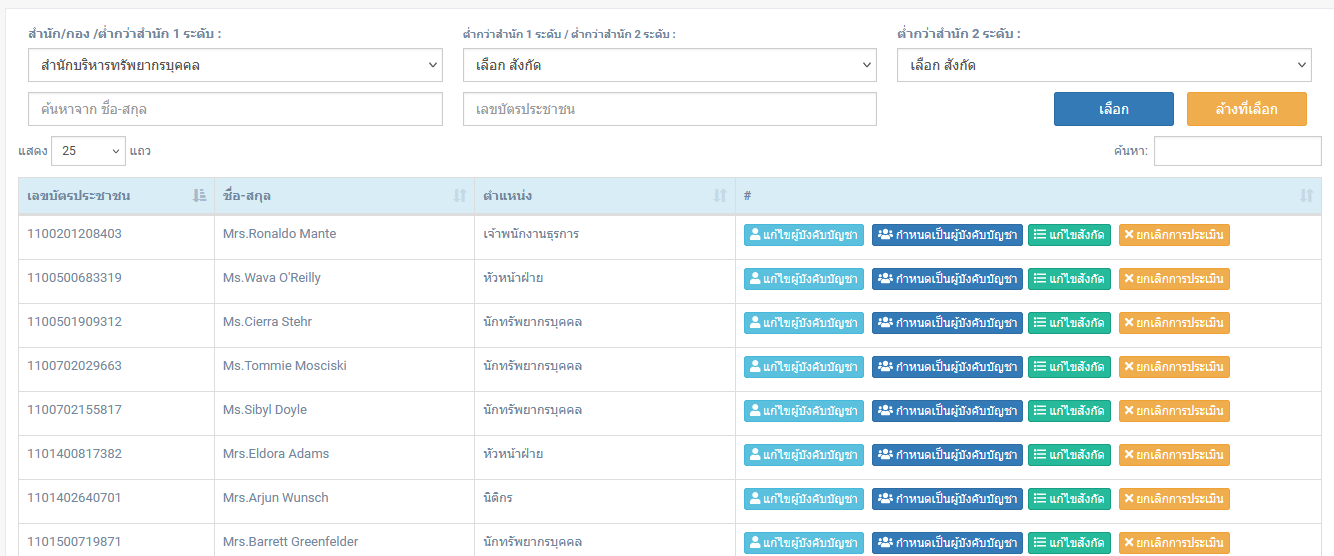Image resolution: width=1334 pixels, height=556 pixels.
Task: Focus the ค้นหาจาก ชื่อ-สกุล field
Action: click(235, 109)
